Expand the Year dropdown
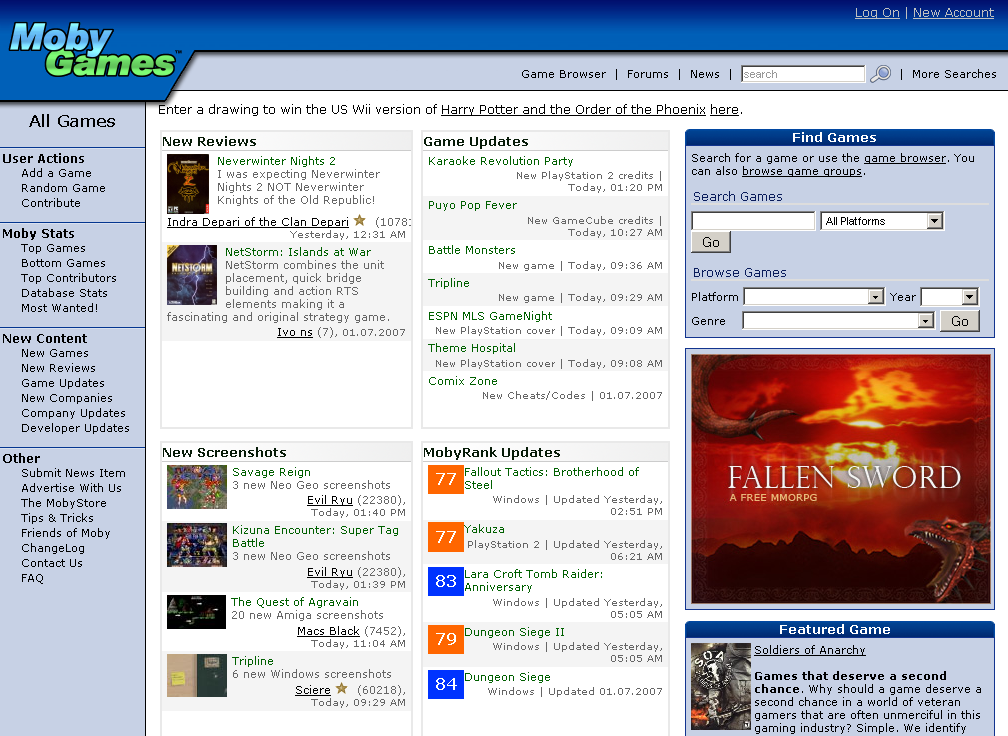 (950, 296)
